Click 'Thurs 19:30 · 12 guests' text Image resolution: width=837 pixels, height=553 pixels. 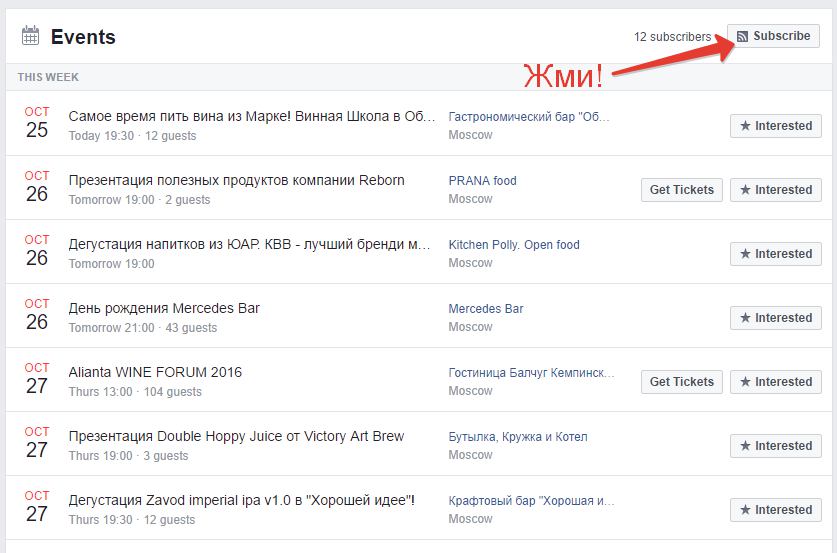coord(132,520)
